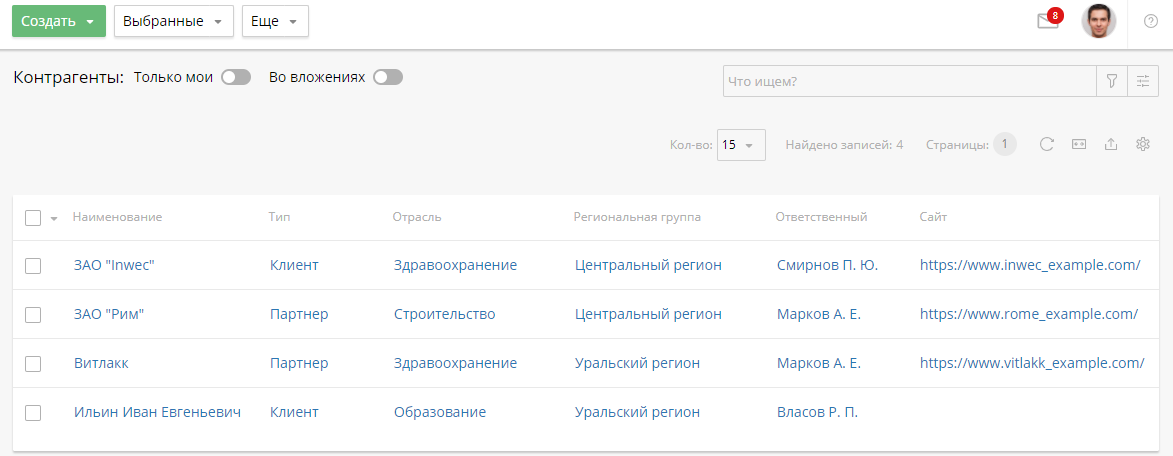Click the help question mark icon
The image size is (1173, 456).
click(1150, 21)
